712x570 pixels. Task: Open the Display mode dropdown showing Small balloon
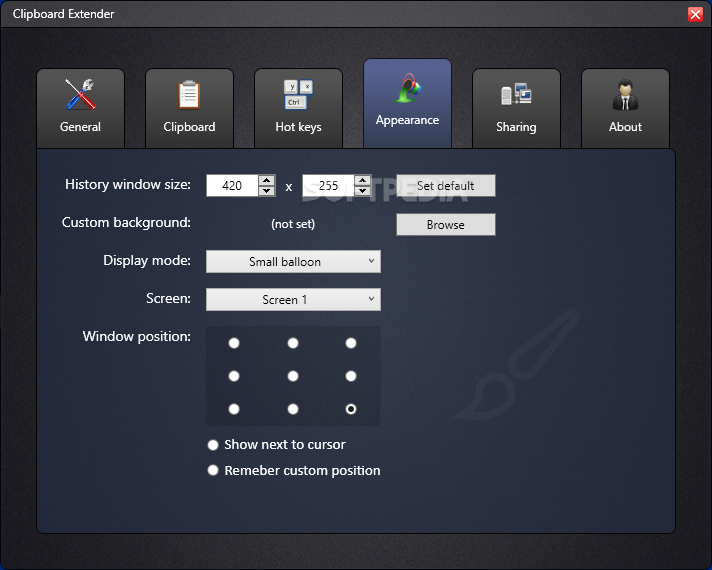click(293, 262)
